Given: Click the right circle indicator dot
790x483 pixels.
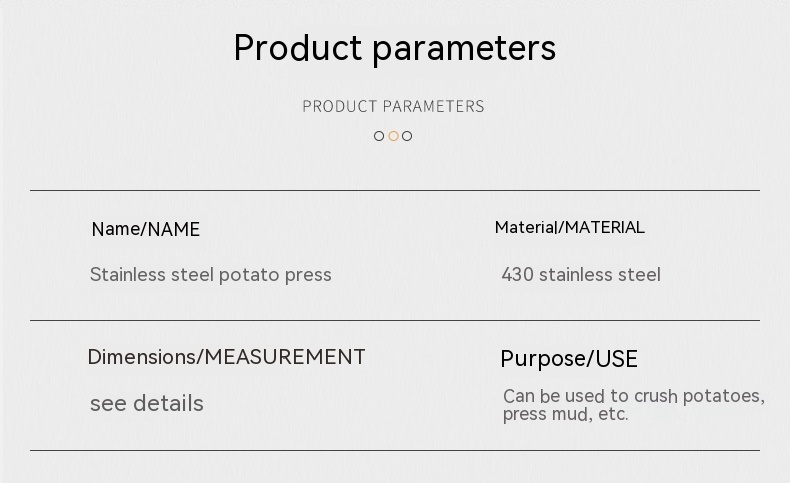Looking at the screenshot, I should (x=407, y=136).
